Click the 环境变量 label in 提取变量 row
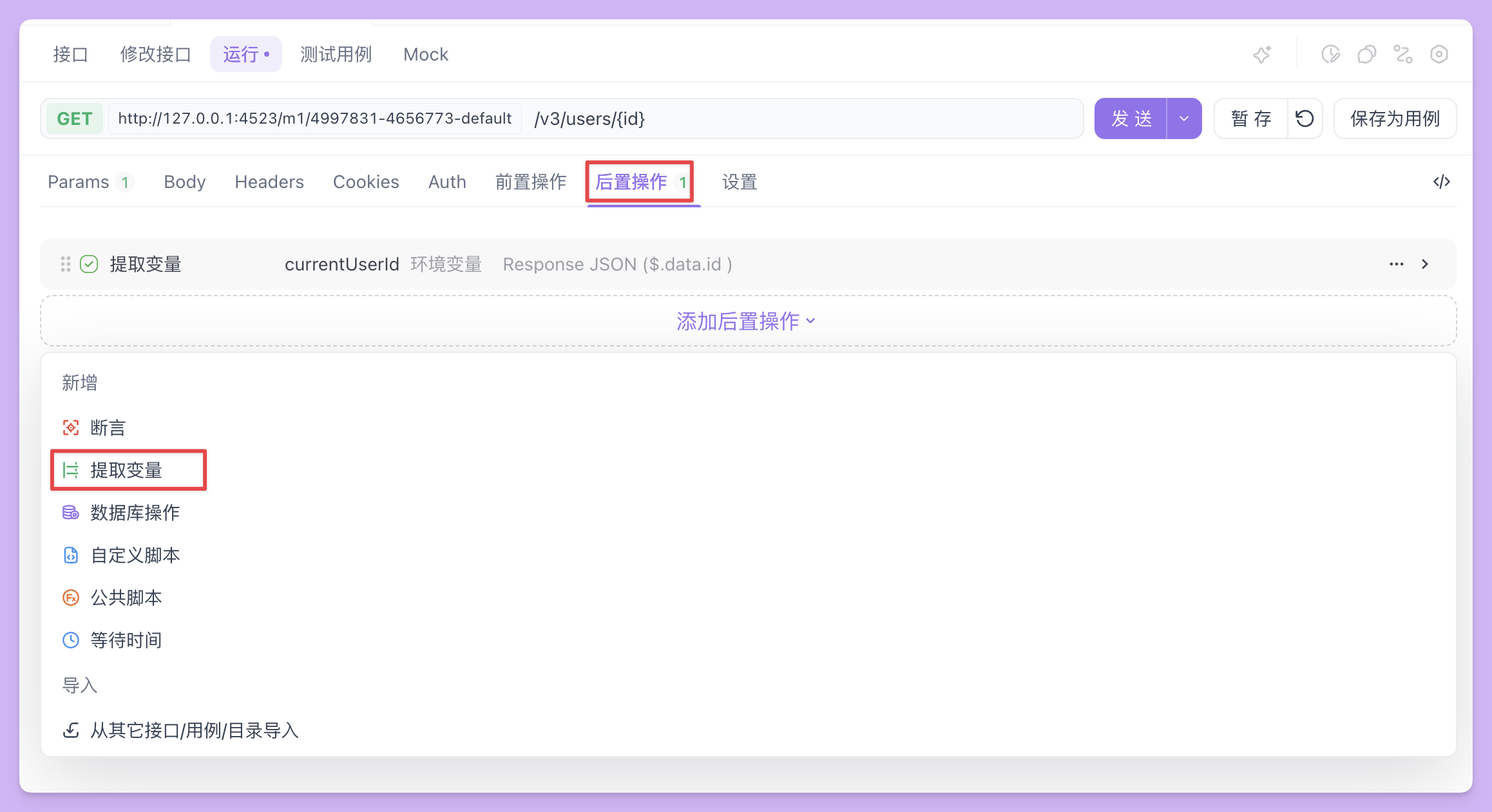1492x812 pixels. [x=446, y=264]
